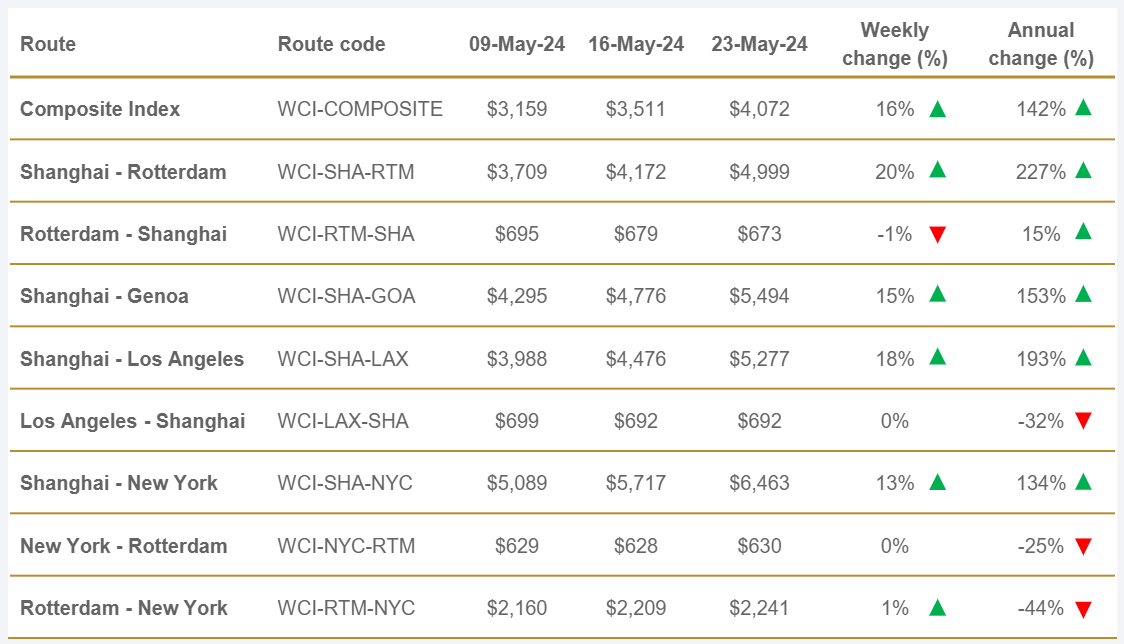1124x644 pixels.
Task: Click the $6,463 value for Shanghai - New York
Action: (759, 483)
